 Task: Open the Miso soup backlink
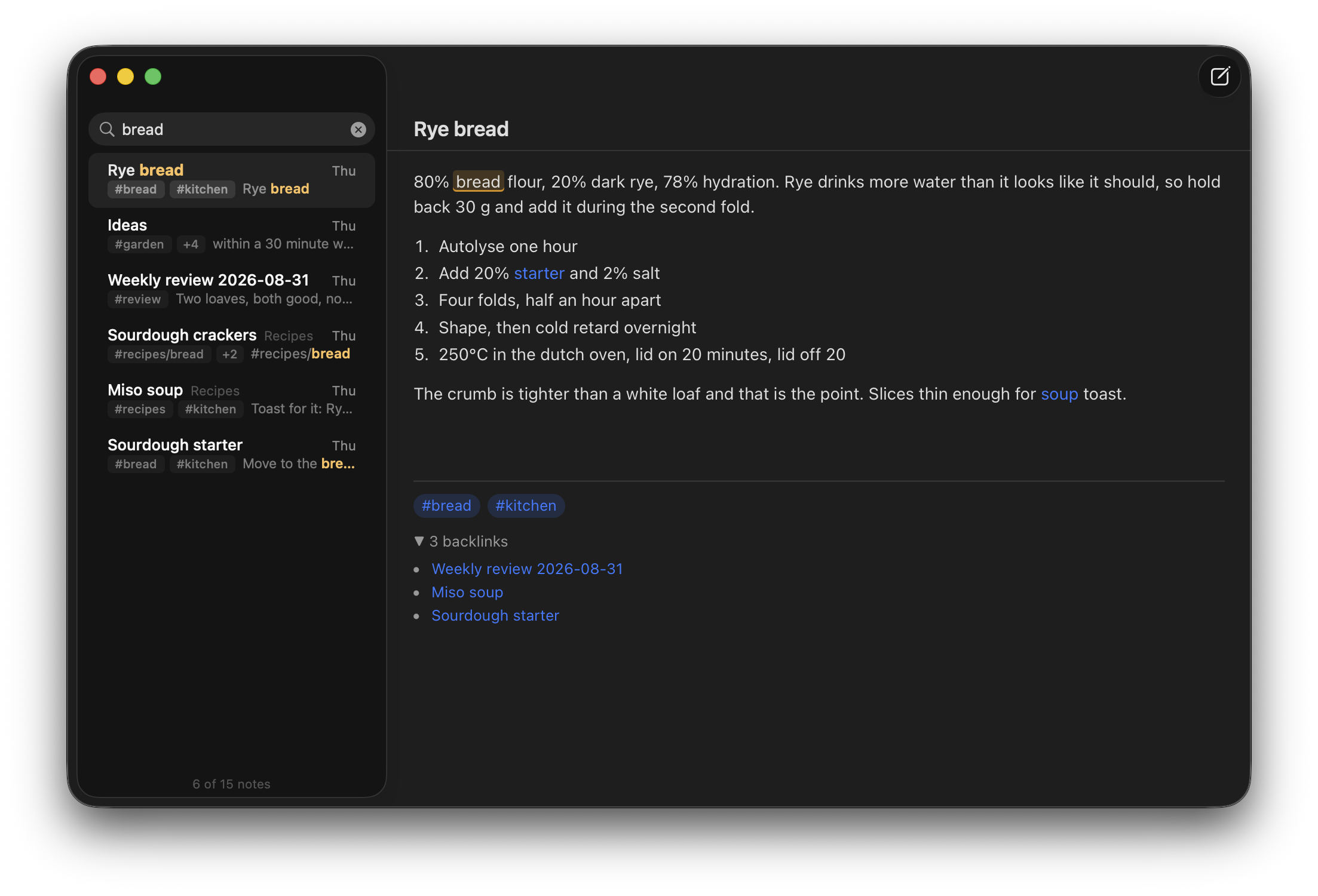[467, 592]
